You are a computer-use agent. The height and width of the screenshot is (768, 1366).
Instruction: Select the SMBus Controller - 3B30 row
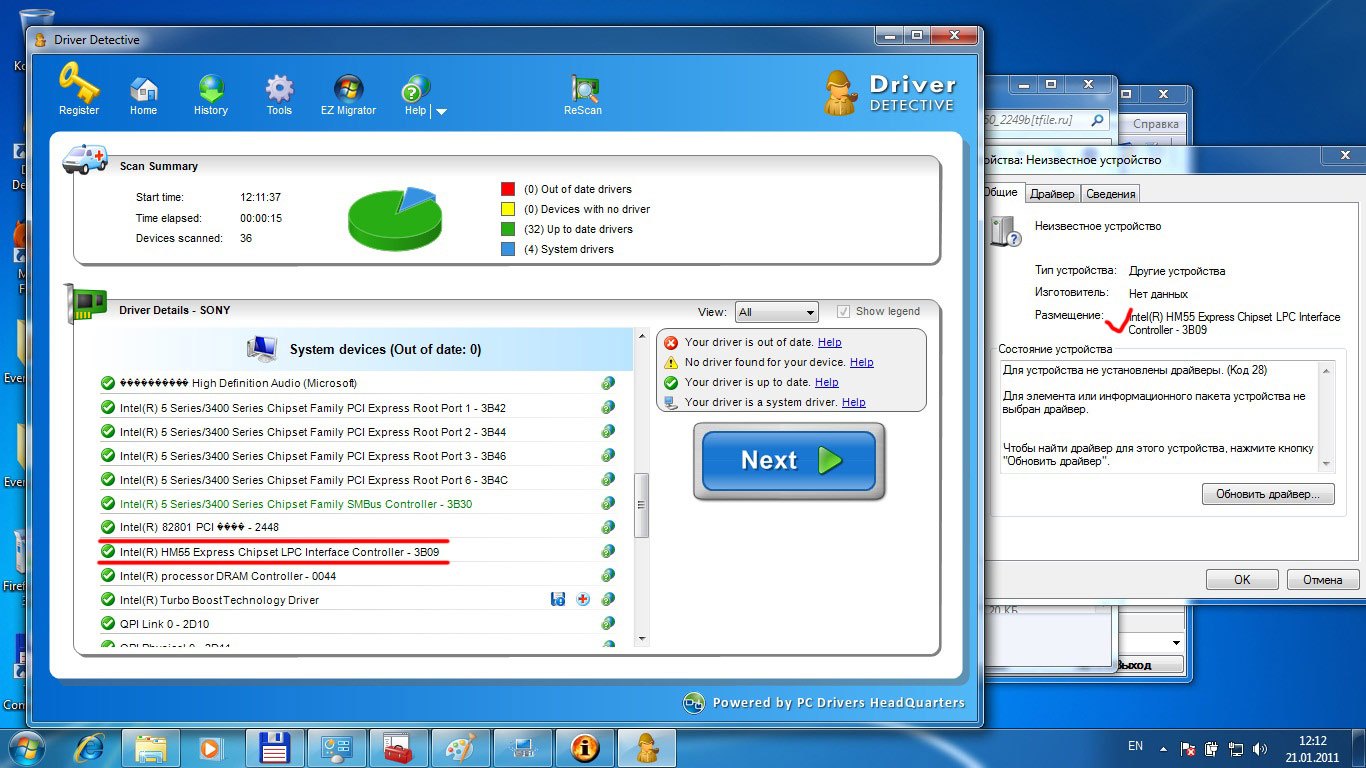click(359, 504)
